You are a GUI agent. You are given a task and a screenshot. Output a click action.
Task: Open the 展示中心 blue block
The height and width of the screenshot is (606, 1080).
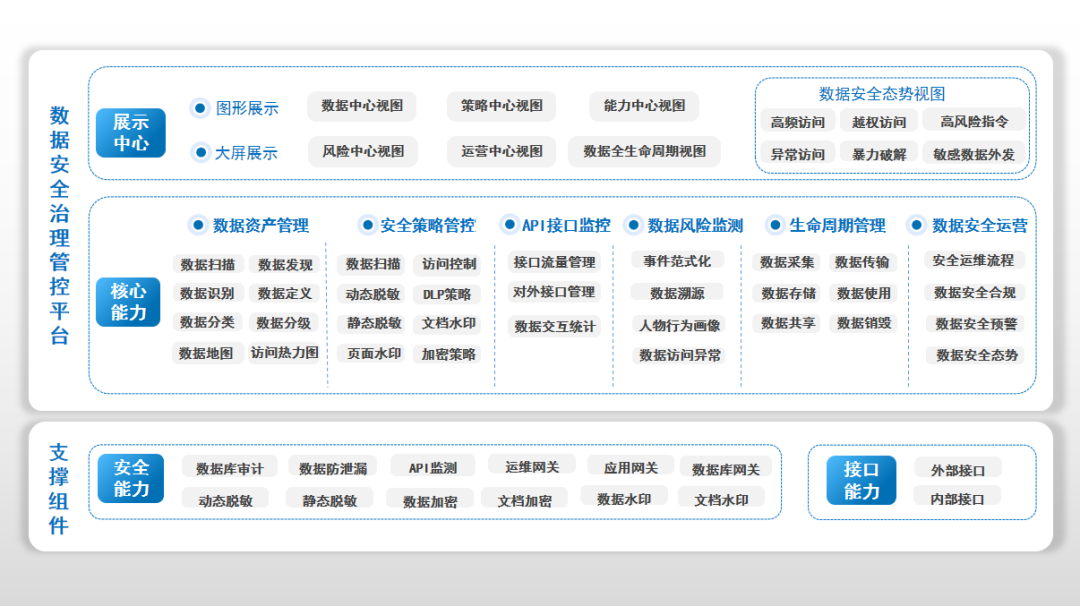131,133
